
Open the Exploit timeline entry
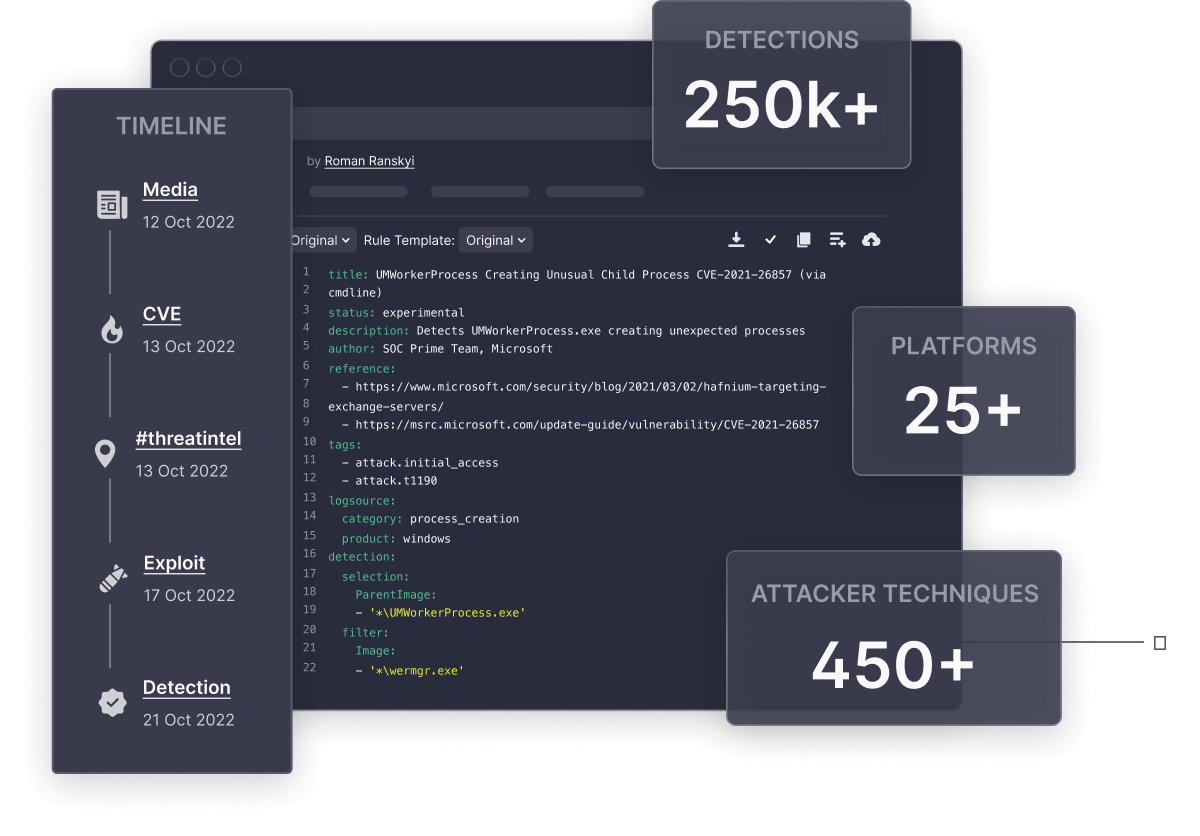pos(174,563)
